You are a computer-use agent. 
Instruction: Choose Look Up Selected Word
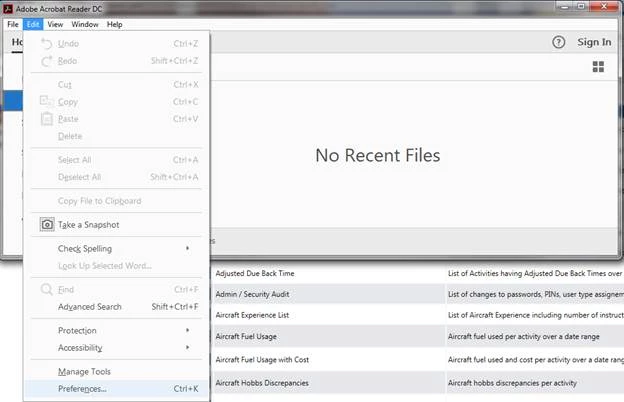pos(116,265)
